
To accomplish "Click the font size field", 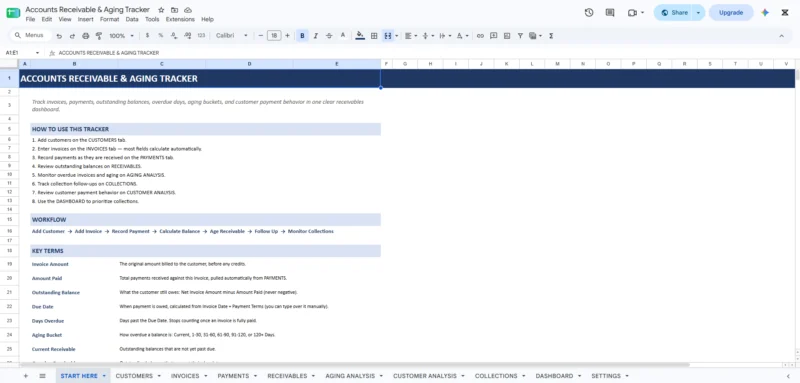I will 274,36.
